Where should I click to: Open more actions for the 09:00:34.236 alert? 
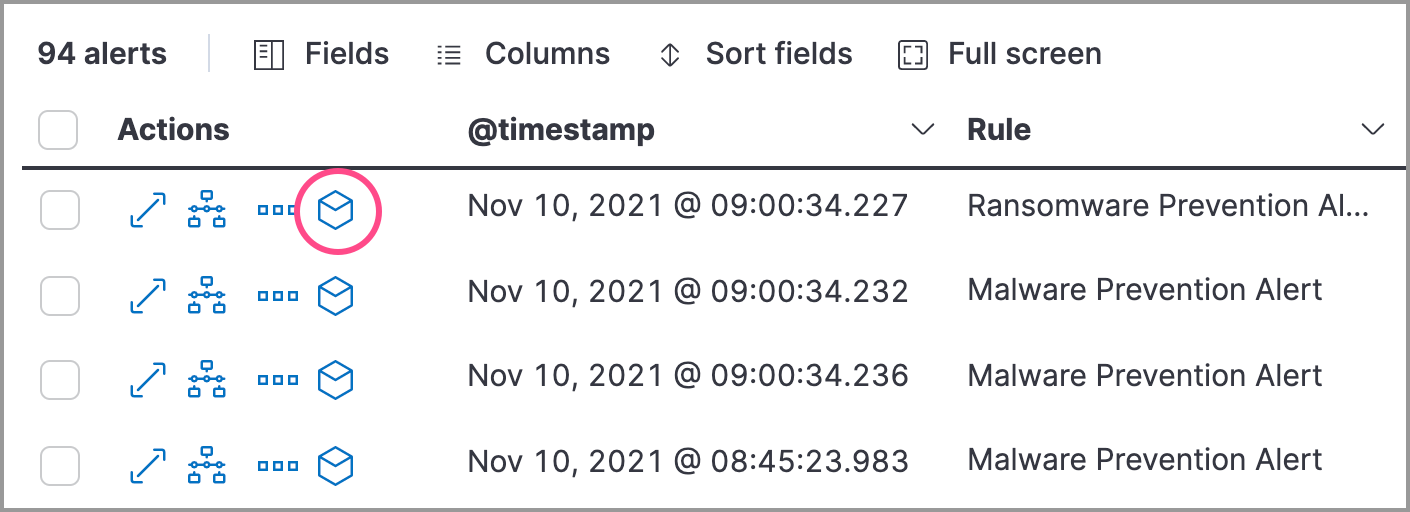[x=278, y=380]
